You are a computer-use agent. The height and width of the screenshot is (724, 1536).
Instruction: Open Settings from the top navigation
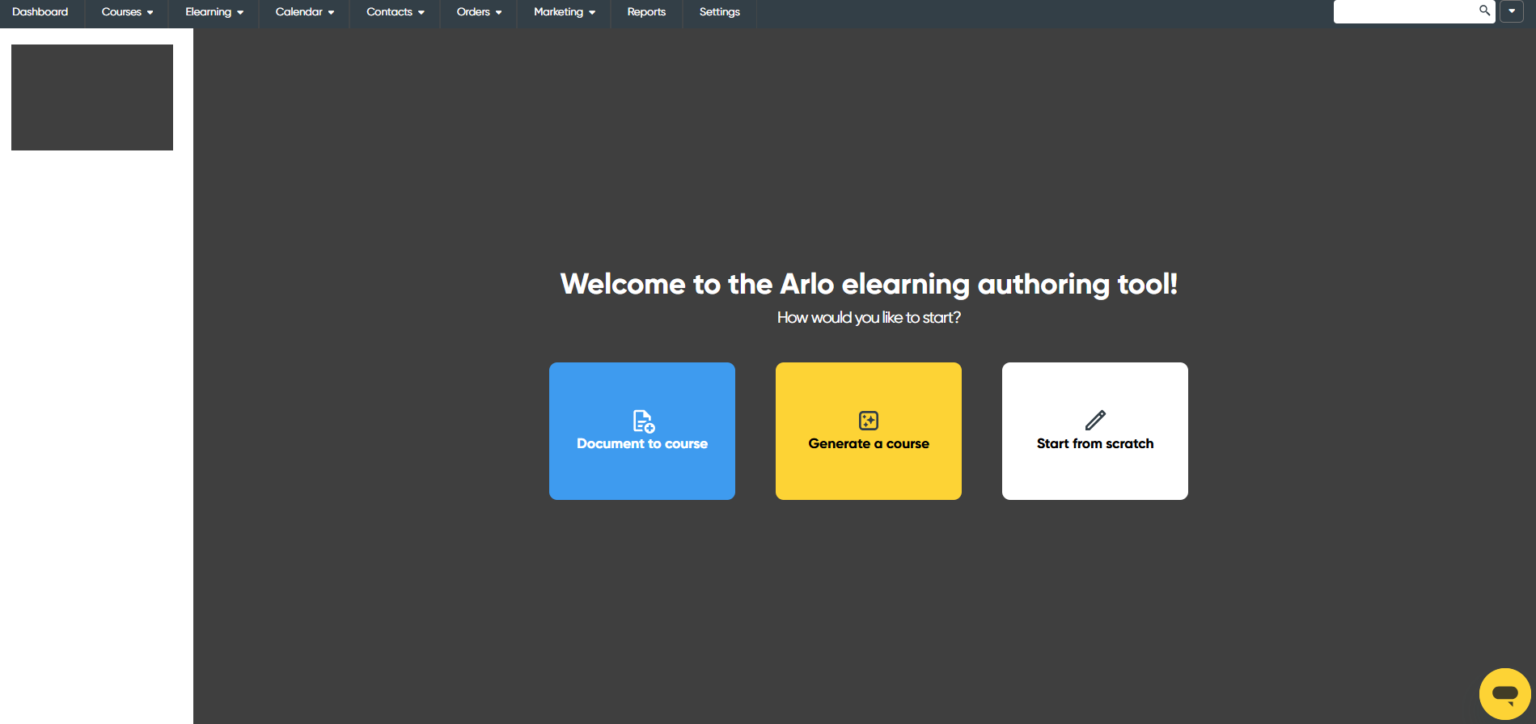pos(719,12)
